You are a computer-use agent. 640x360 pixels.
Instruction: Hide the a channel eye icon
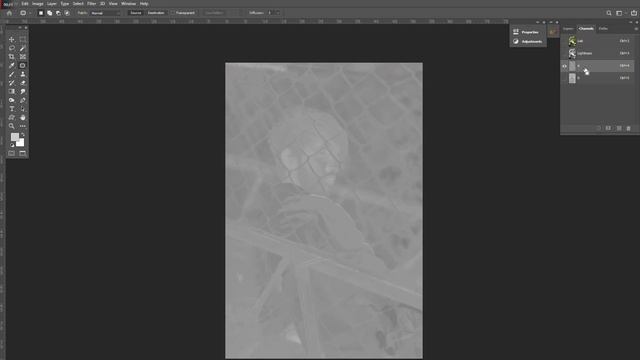point(564,66)
